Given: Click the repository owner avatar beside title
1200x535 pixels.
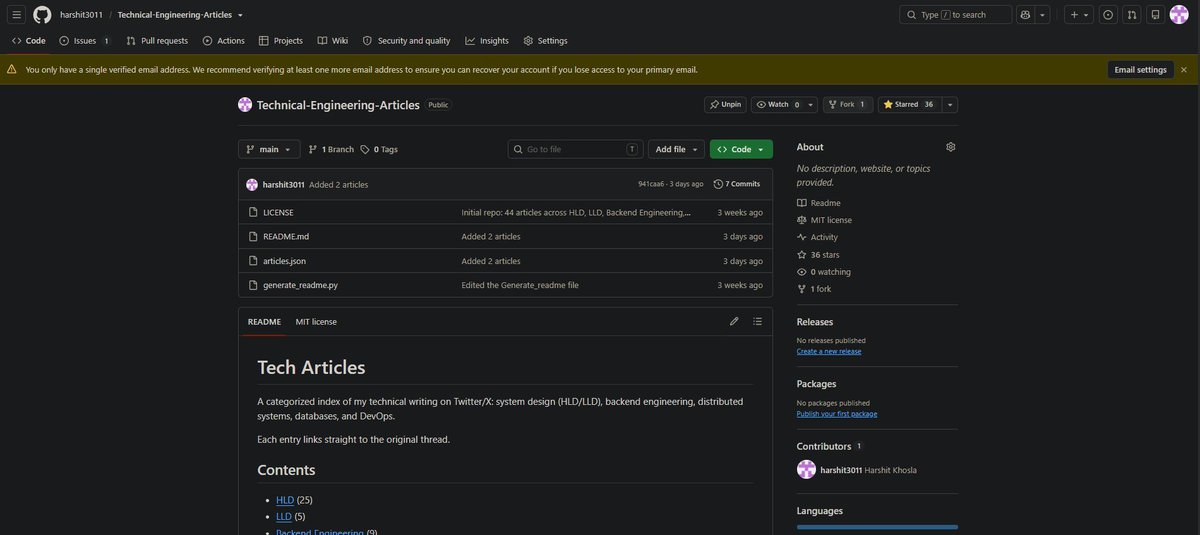Looking at the screenshot, I should tap(245, 105).
